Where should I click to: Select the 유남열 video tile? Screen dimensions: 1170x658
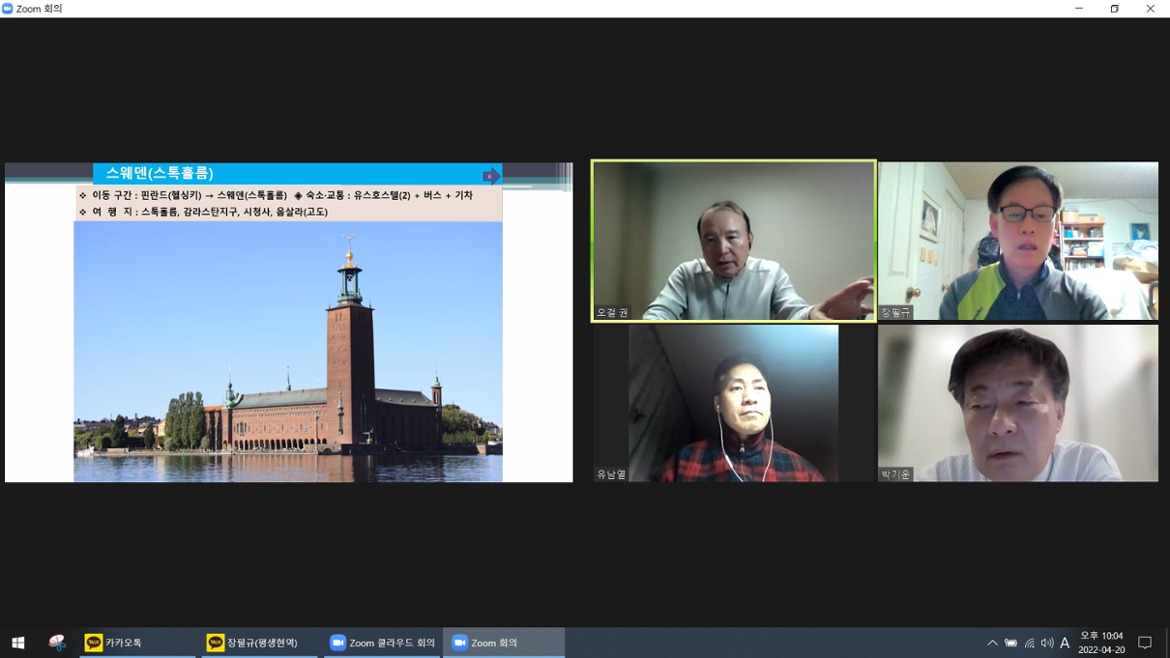[x=733, y=403]
